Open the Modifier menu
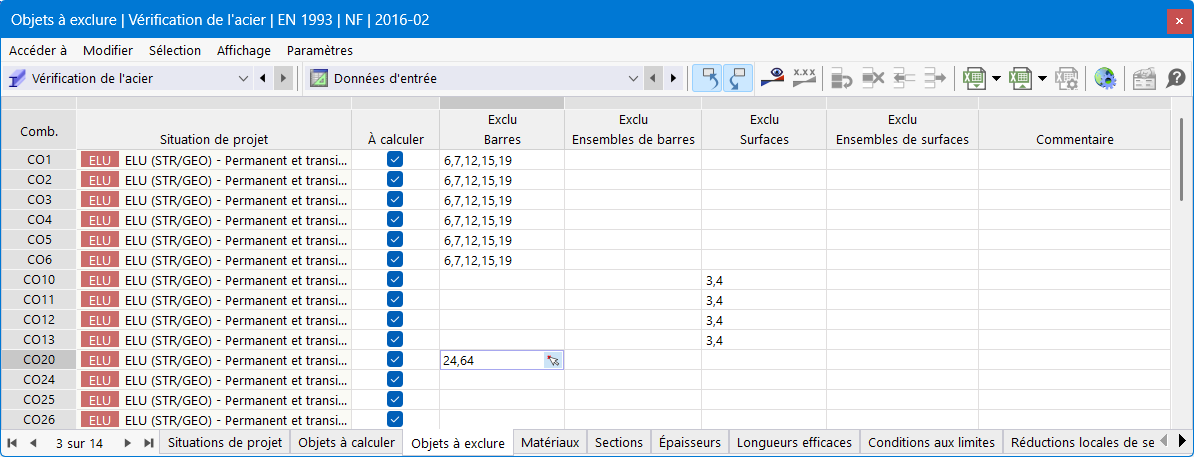 (108, 50)
